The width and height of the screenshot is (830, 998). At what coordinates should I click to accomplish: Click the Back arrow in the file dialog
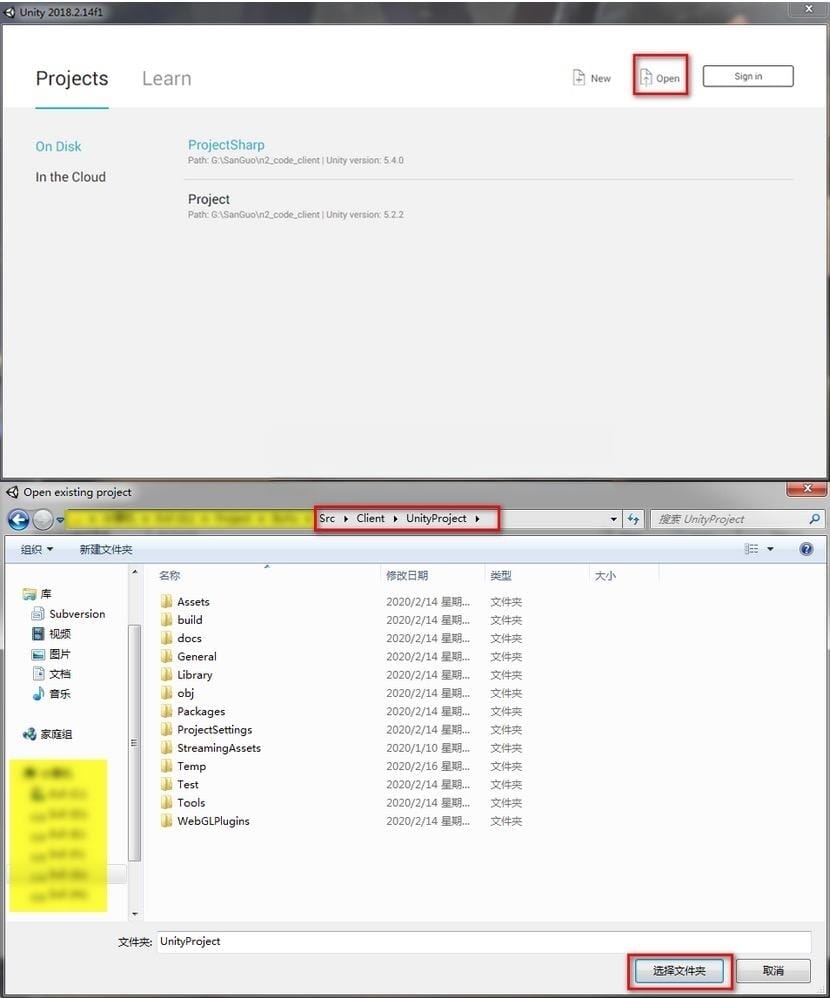tap(18, 519)
